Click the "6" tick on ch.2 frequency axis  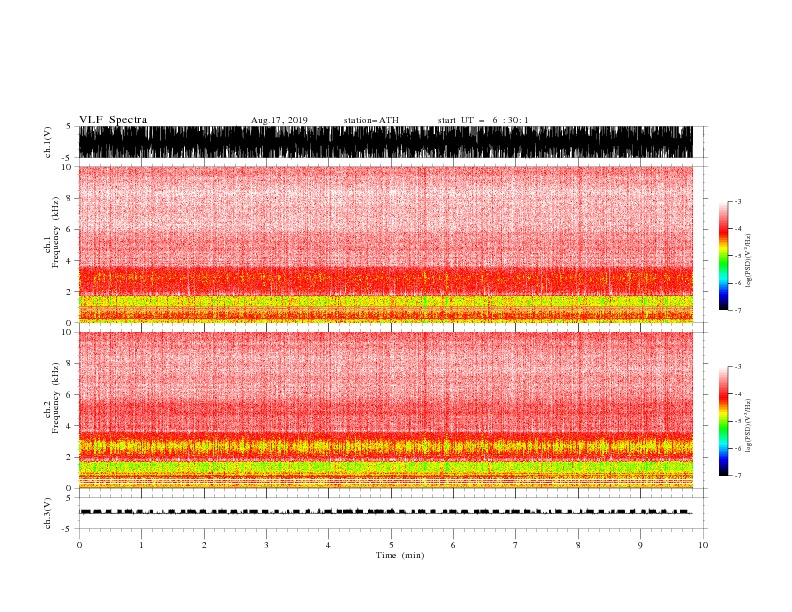pos(69,395)
